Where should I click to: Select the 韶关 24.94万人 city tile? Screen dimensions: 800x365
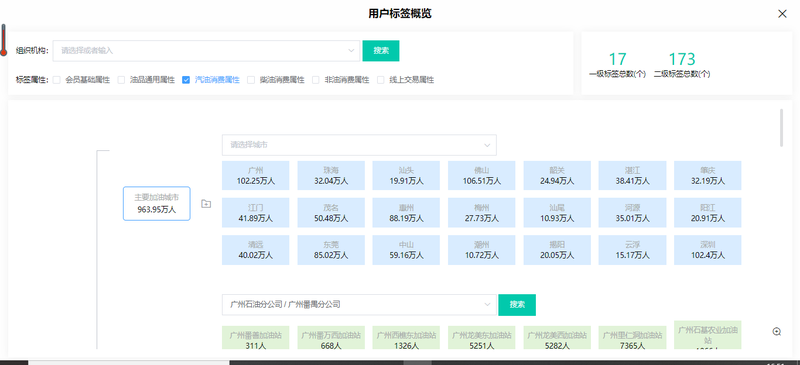tap(557, 176)
